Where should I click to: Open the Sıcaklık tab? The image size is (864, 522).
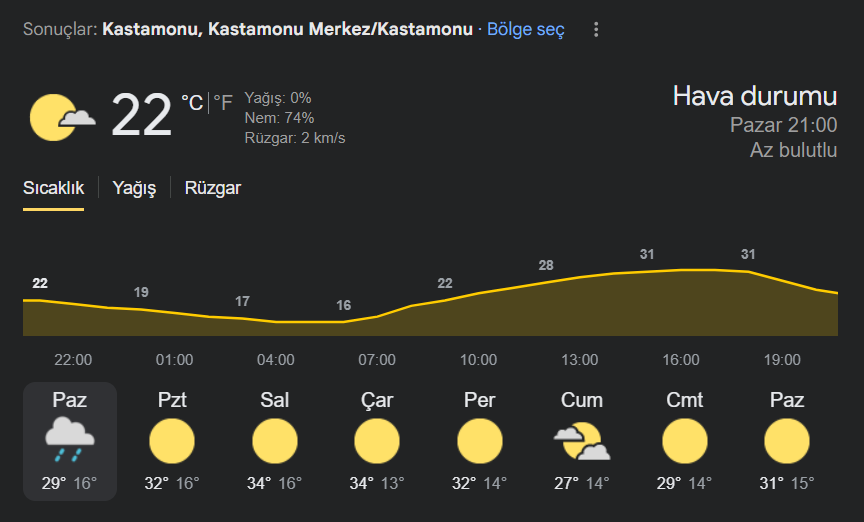click(x=53, y=188)
